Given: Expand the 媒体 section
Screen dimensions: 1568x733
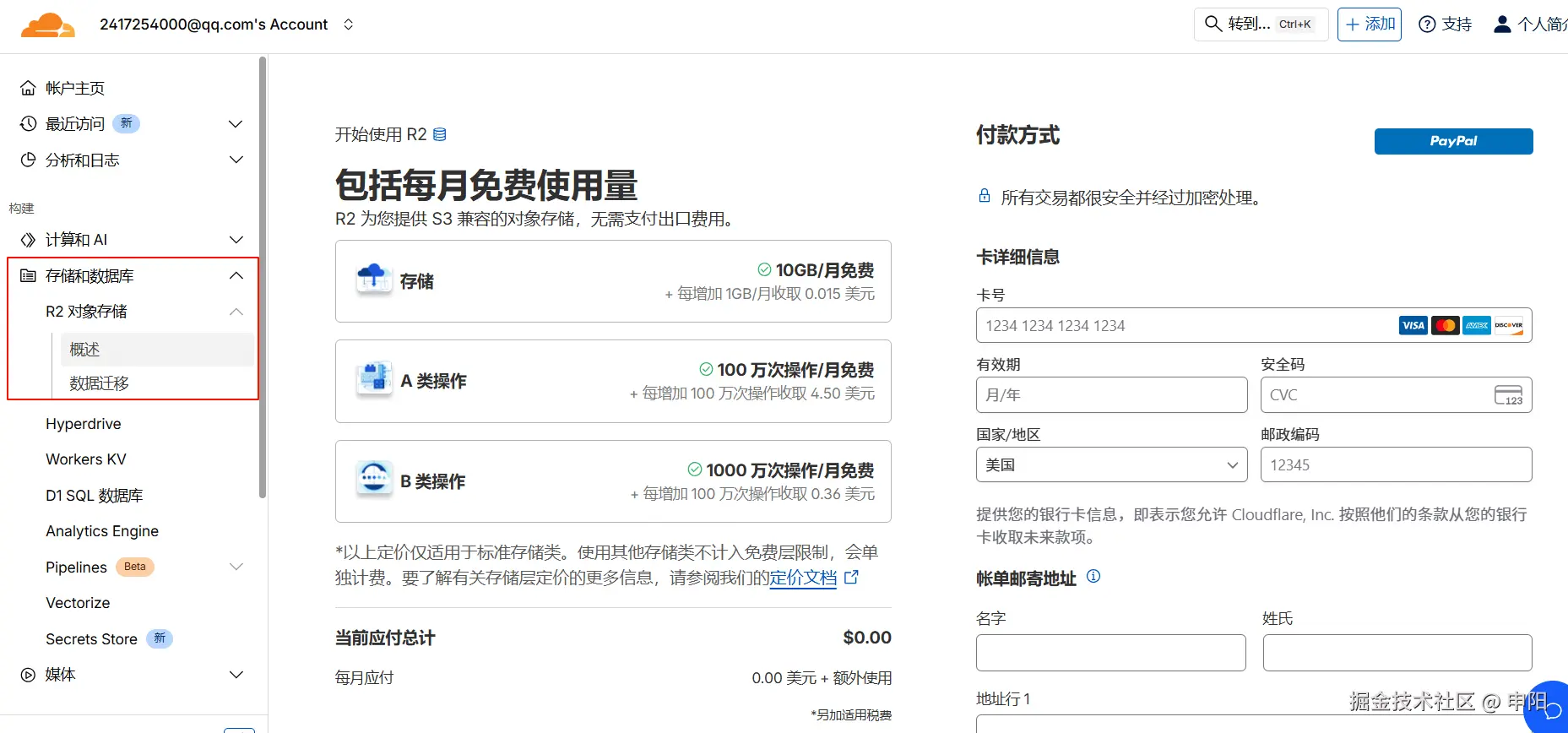Looking at the screenshot, I should tap(236, 675).
